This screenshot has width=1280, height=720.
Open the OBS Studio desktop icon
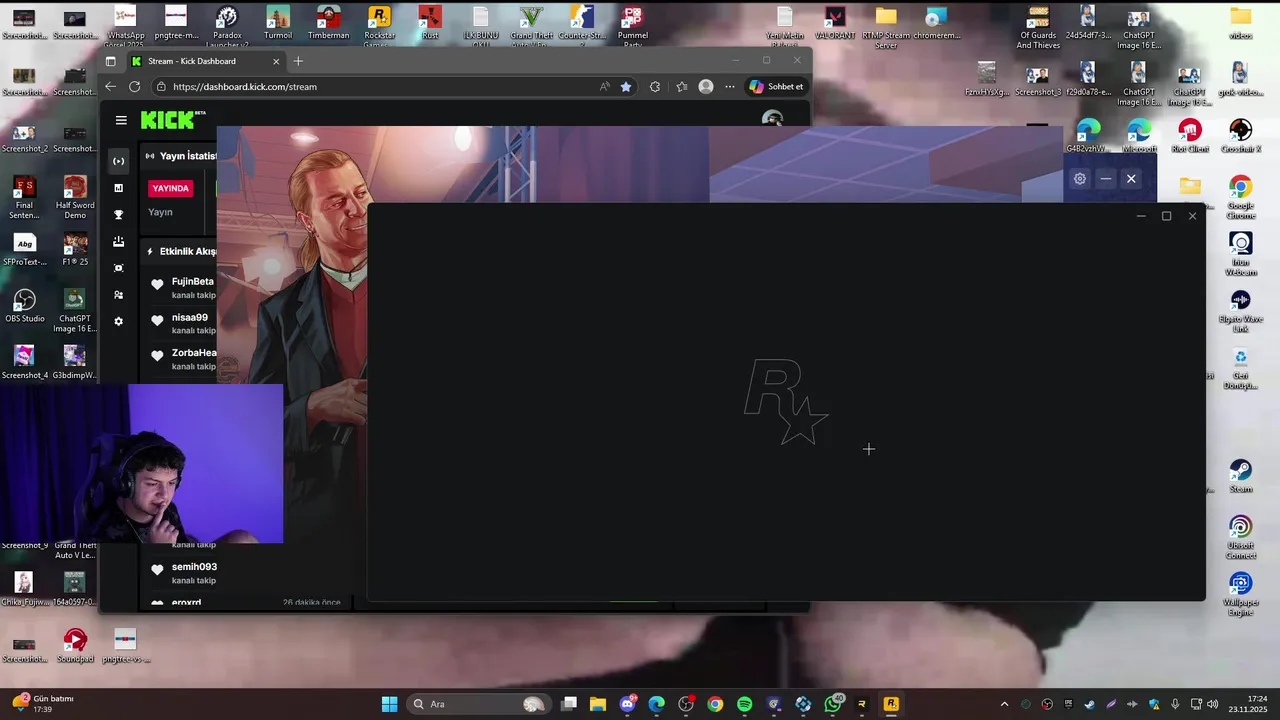(x=24, y=306)
